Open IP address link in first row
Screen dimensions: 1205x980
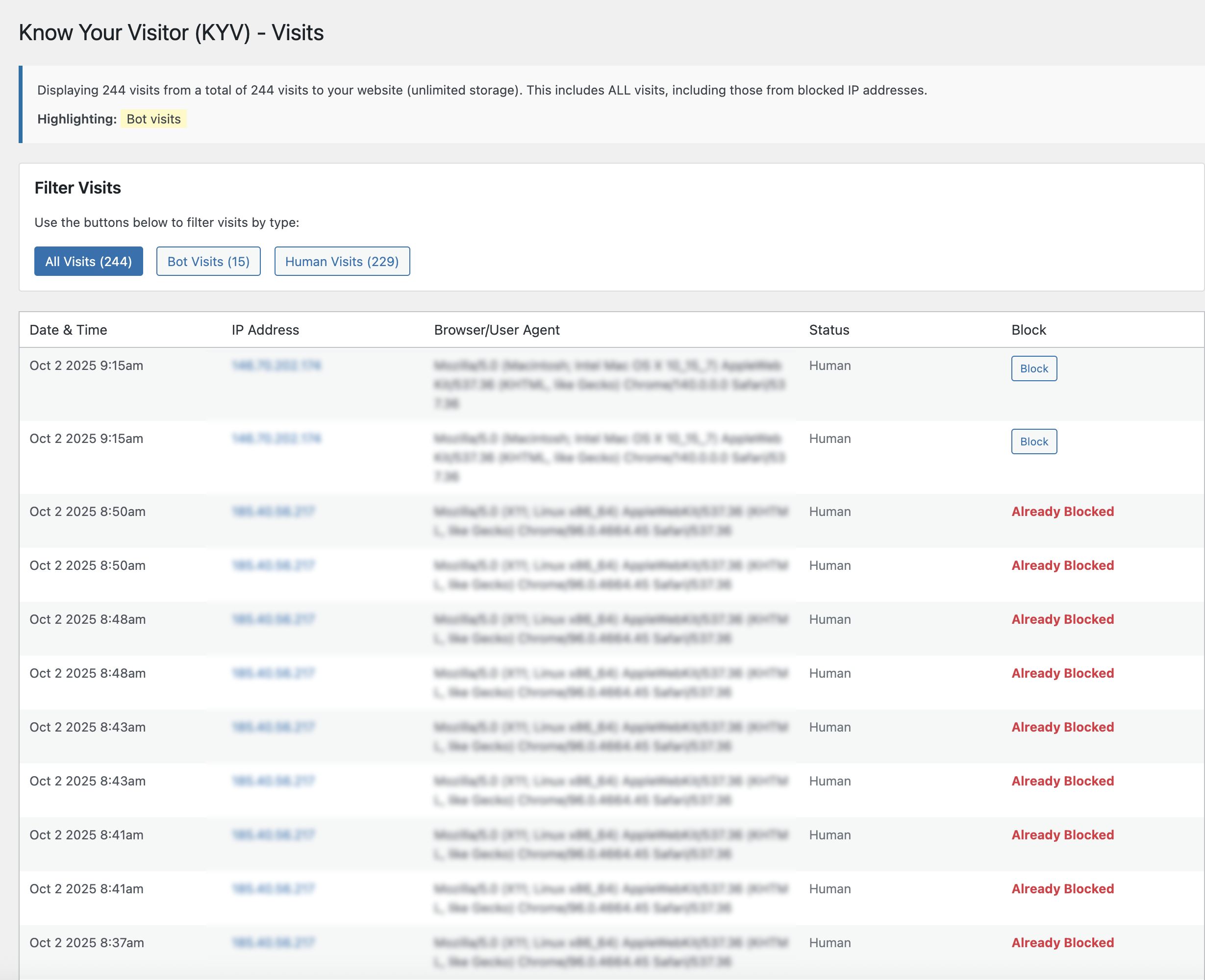(x=276, y=366)
